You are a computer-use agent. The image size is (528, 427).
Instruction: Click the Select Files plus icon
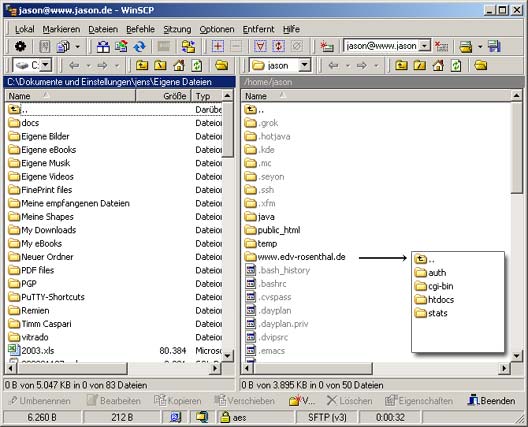218,46
